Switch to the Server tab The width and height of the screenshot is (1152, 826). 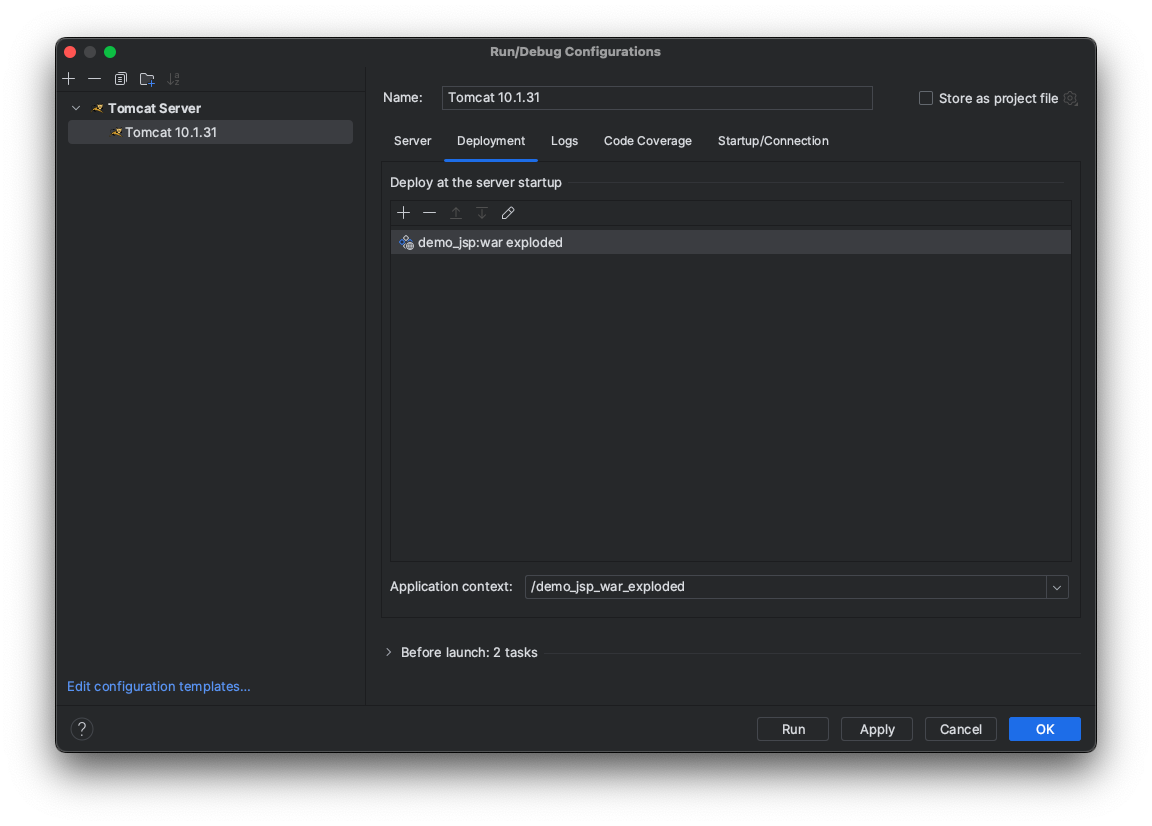click(x=412, y=141)
